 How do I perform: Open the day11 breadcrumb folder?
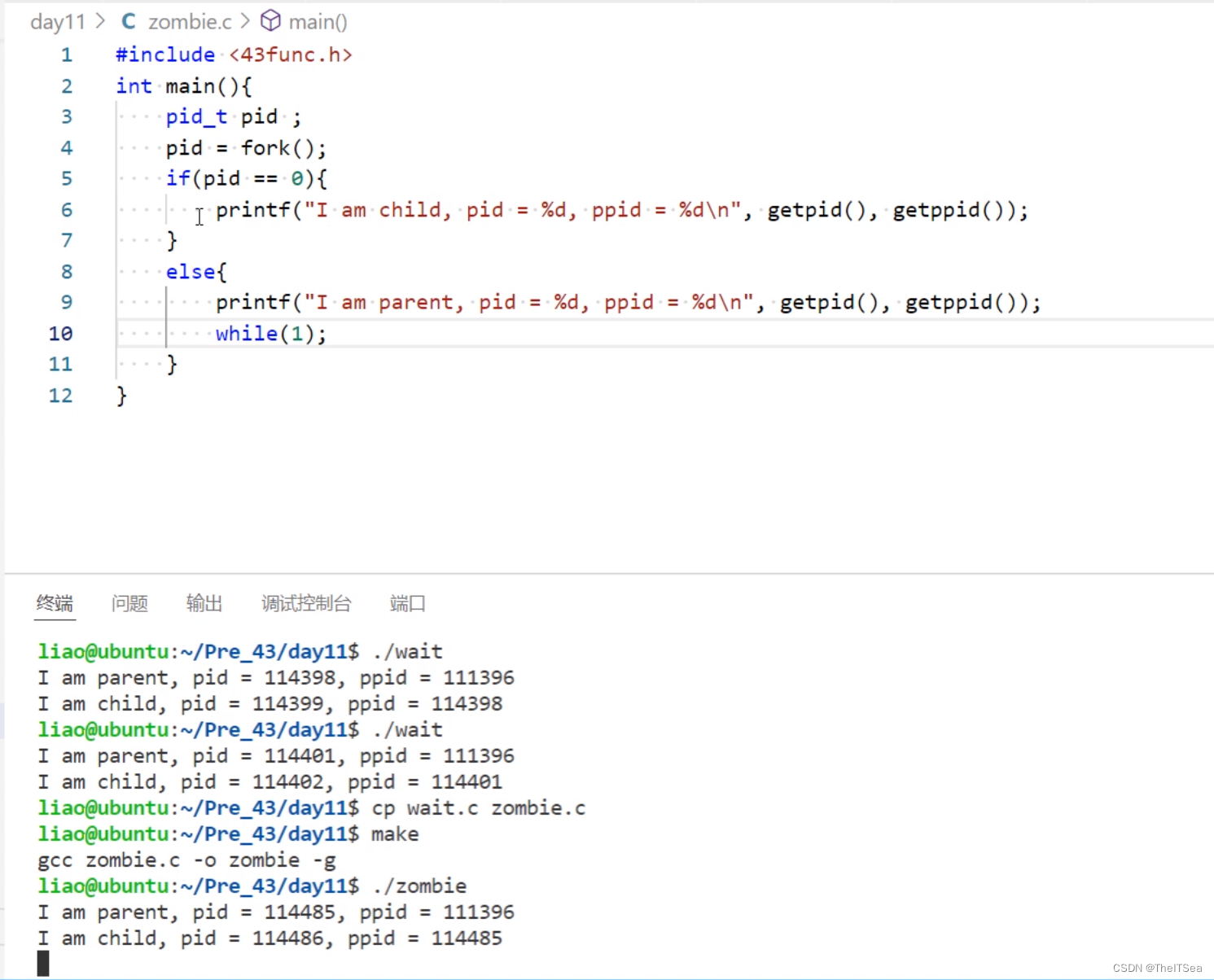58,22
